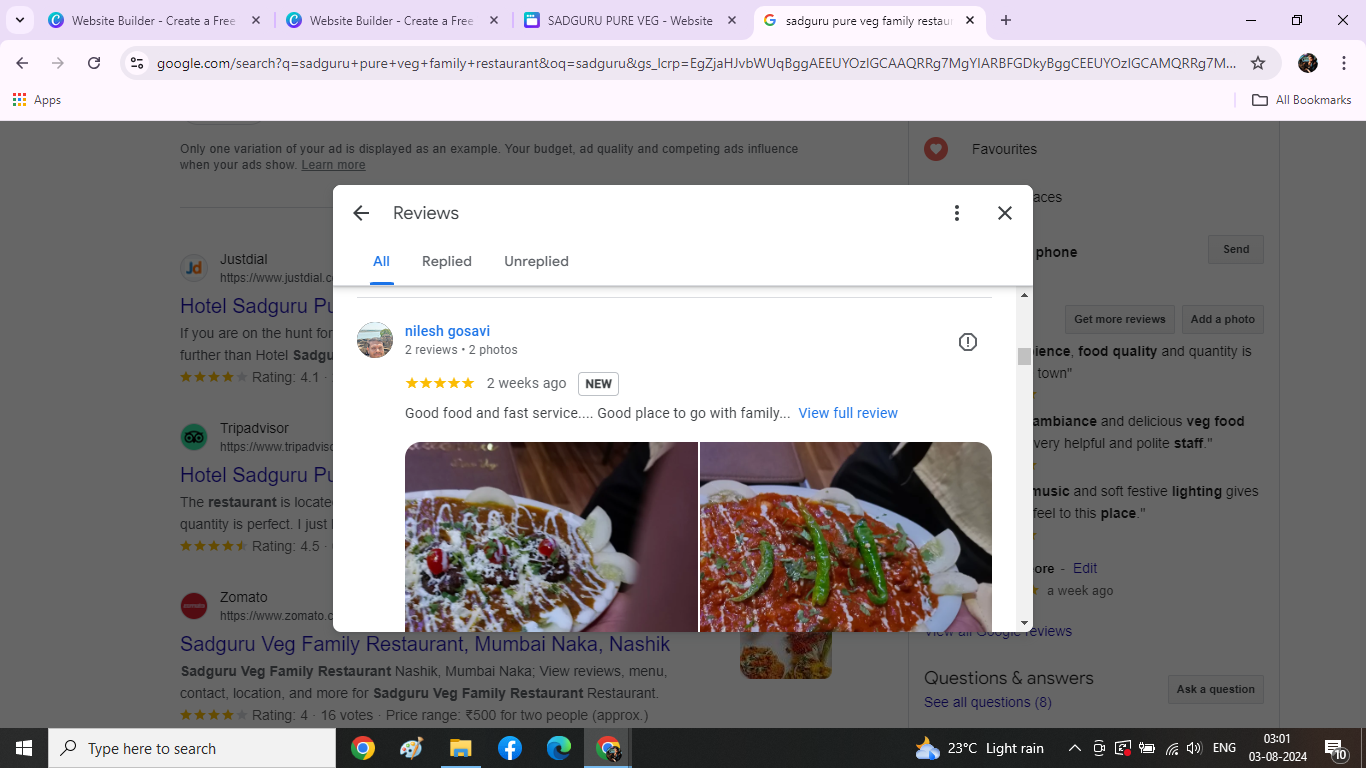Select the All reviews tab
The image size is (1366, 768).
click(381, 261)
